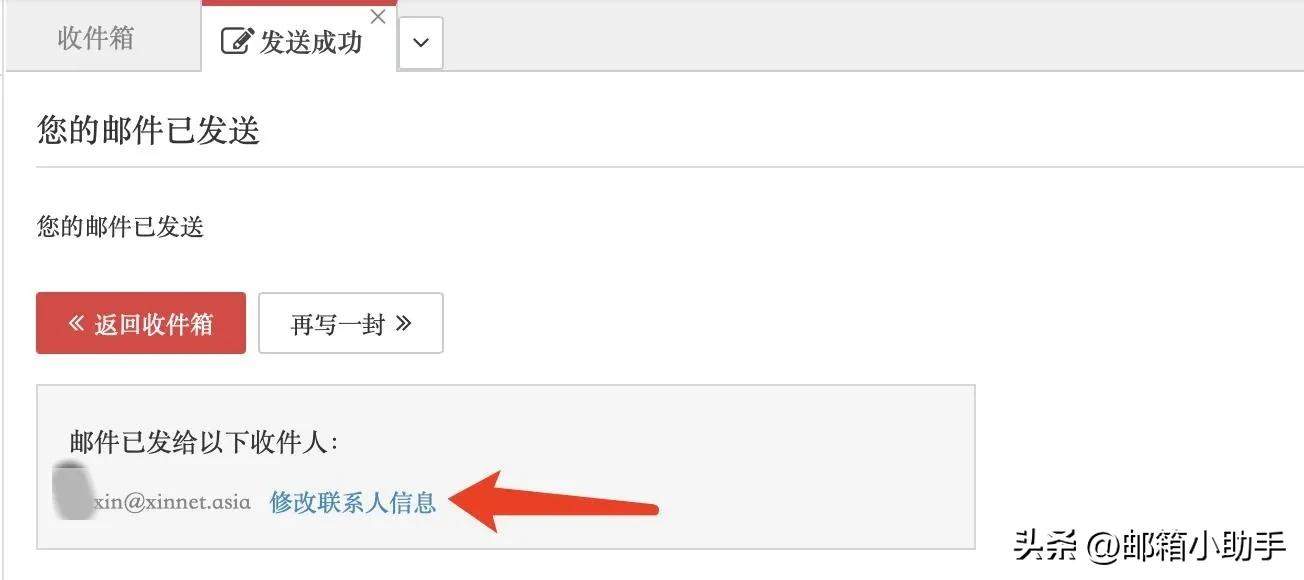Open the tab list dropdown chevron
The width and height of the screenshot is (1304, 580).
point(421,43)
